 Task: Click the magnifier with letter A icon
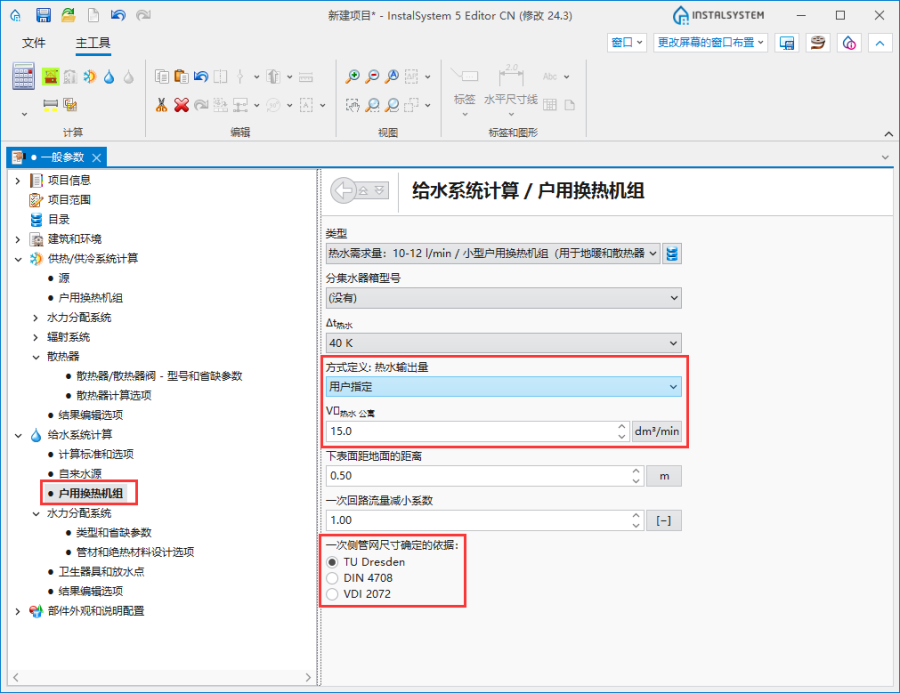391,76
